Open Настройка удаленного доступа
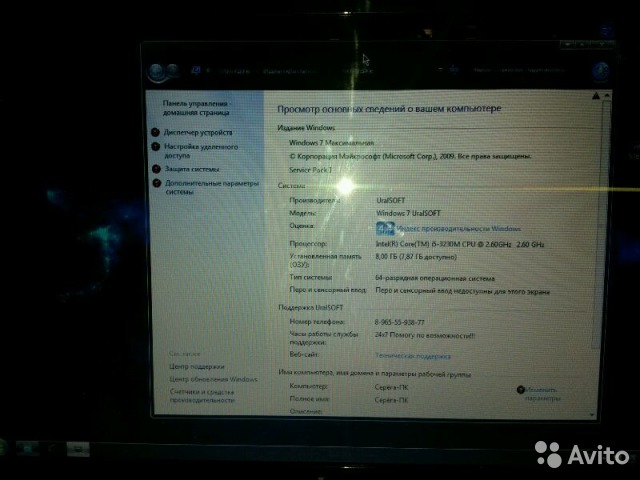Viewport: 640px width, 480px height. (x=201, y=151)
